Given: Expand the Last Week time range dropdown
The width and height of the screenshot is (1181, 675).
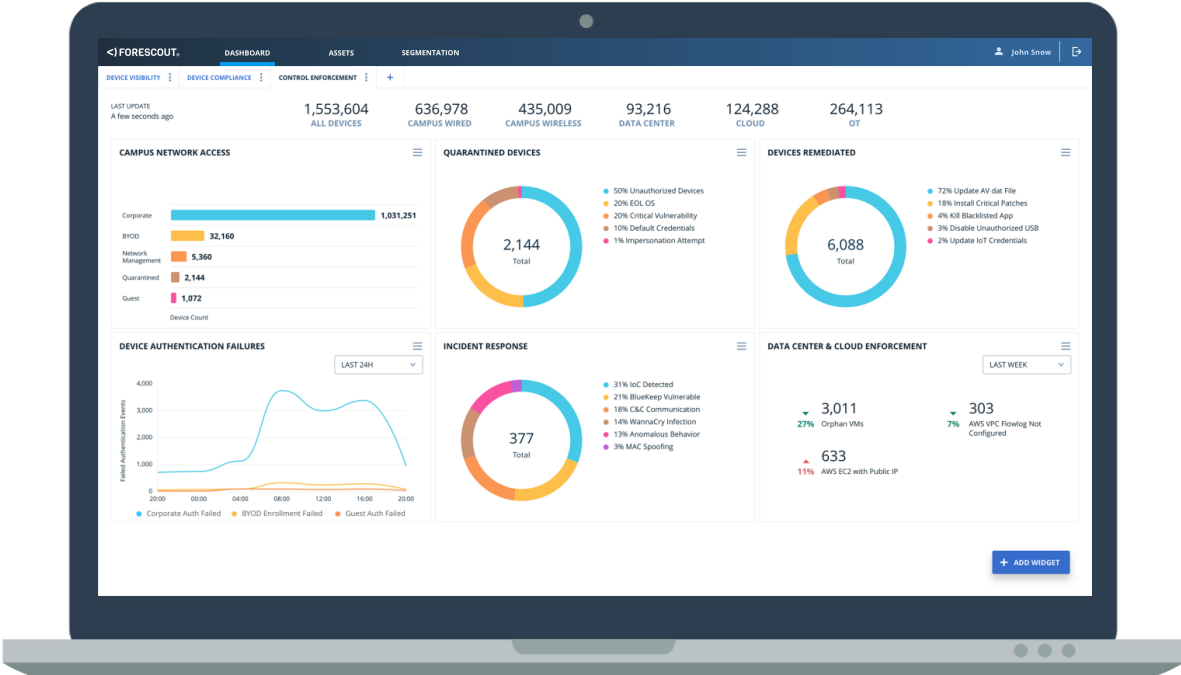Looking at the screenshot, I should pyautogui.click(x=1026, y=365).
